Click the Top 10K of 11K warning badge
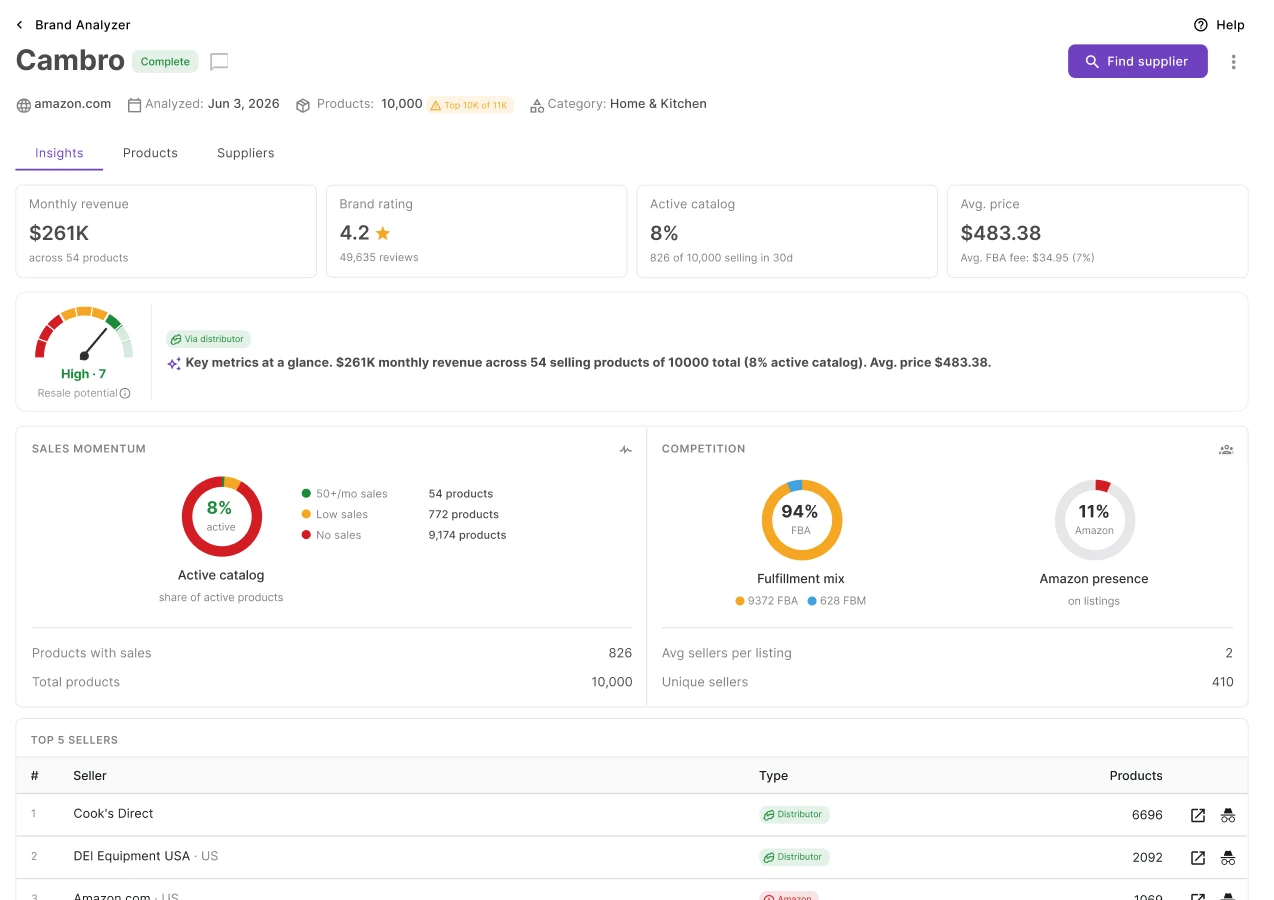 point(470,105)
